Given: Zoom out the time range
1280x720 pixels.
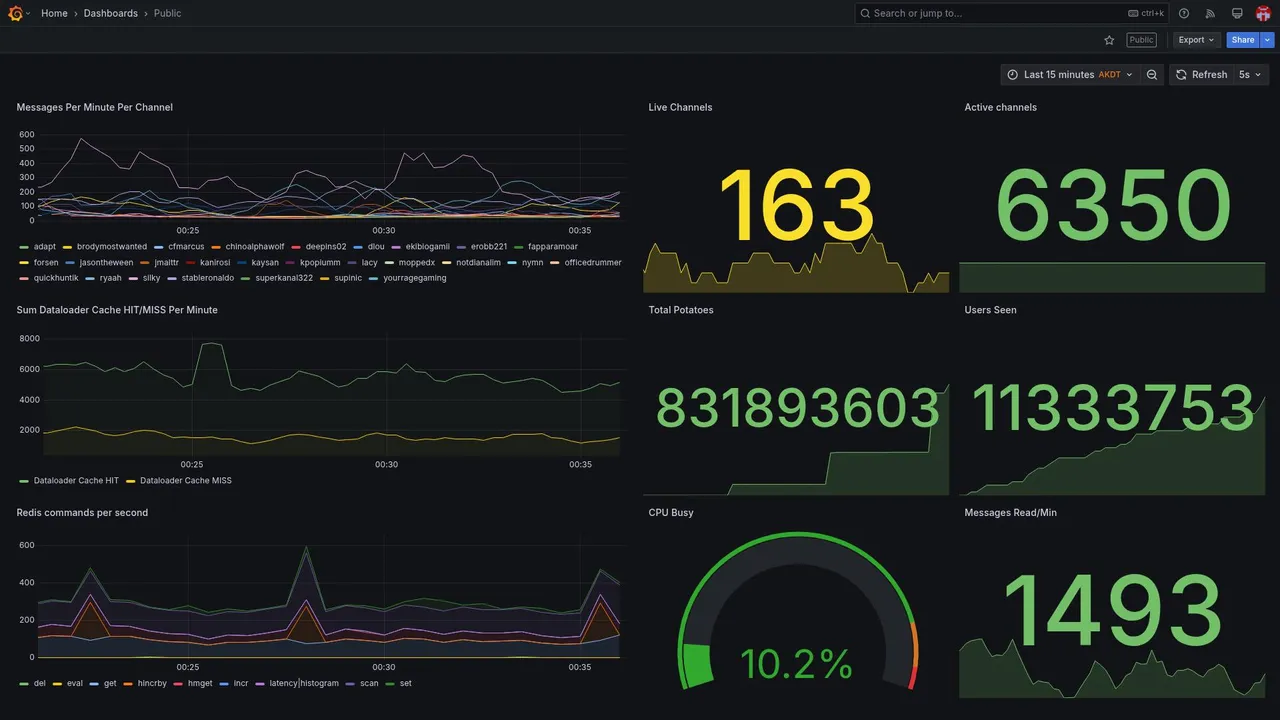Looking at the screenshot, I should [x=1152, y=75].
